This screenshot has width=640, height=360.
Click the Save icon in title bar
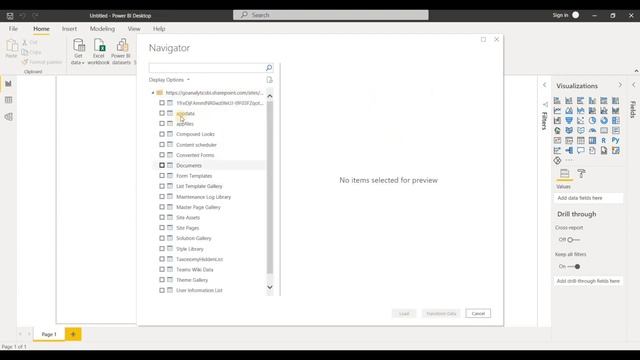coord(10,16)
